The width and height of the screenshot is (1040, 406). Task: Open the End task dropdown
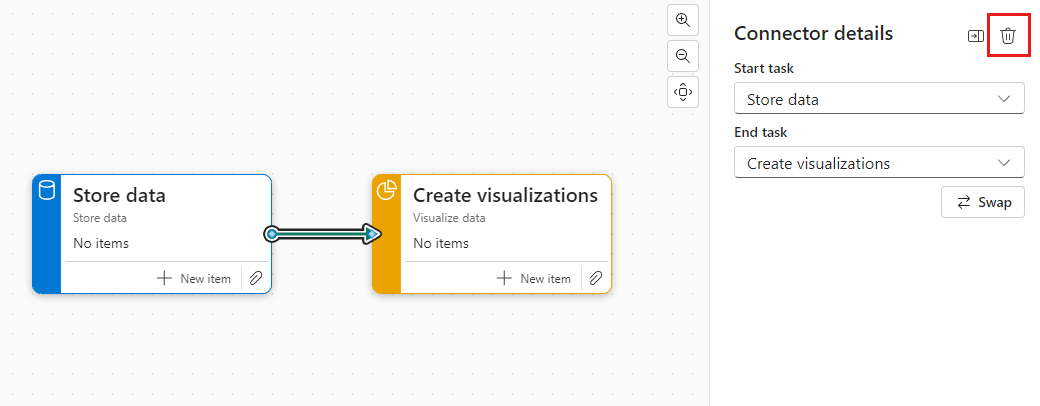click(x=879, y=163)
